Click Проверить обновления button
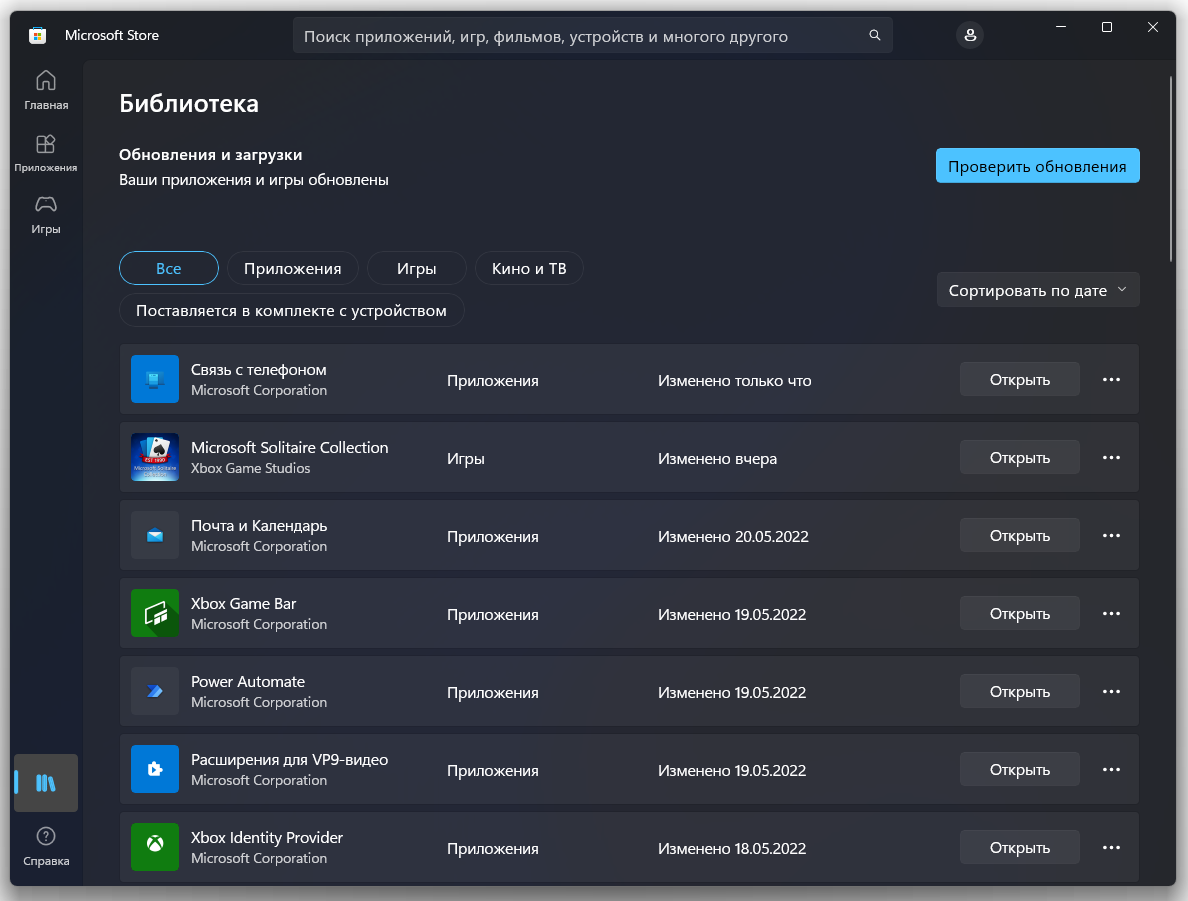1188x901 pixels. click(1037, 166)
